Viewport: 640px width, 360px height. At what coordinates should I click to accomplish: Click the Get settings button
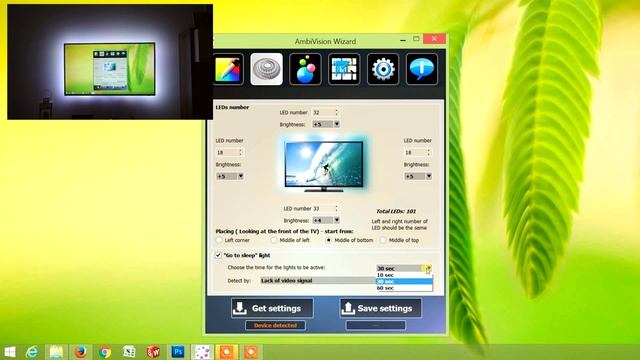tap(272, 308)
